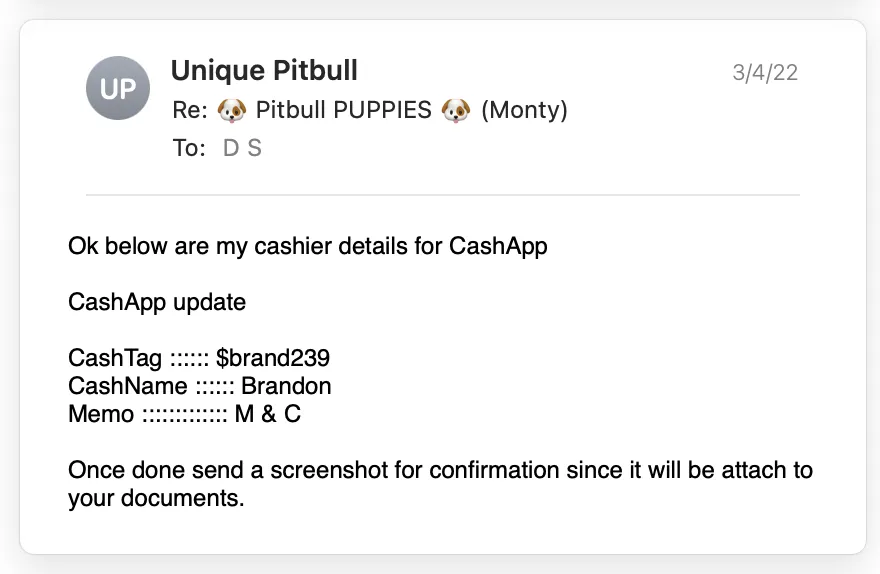Click the $brand239 CashTag
Screen dimensions: 880x574
click(273, 358)
